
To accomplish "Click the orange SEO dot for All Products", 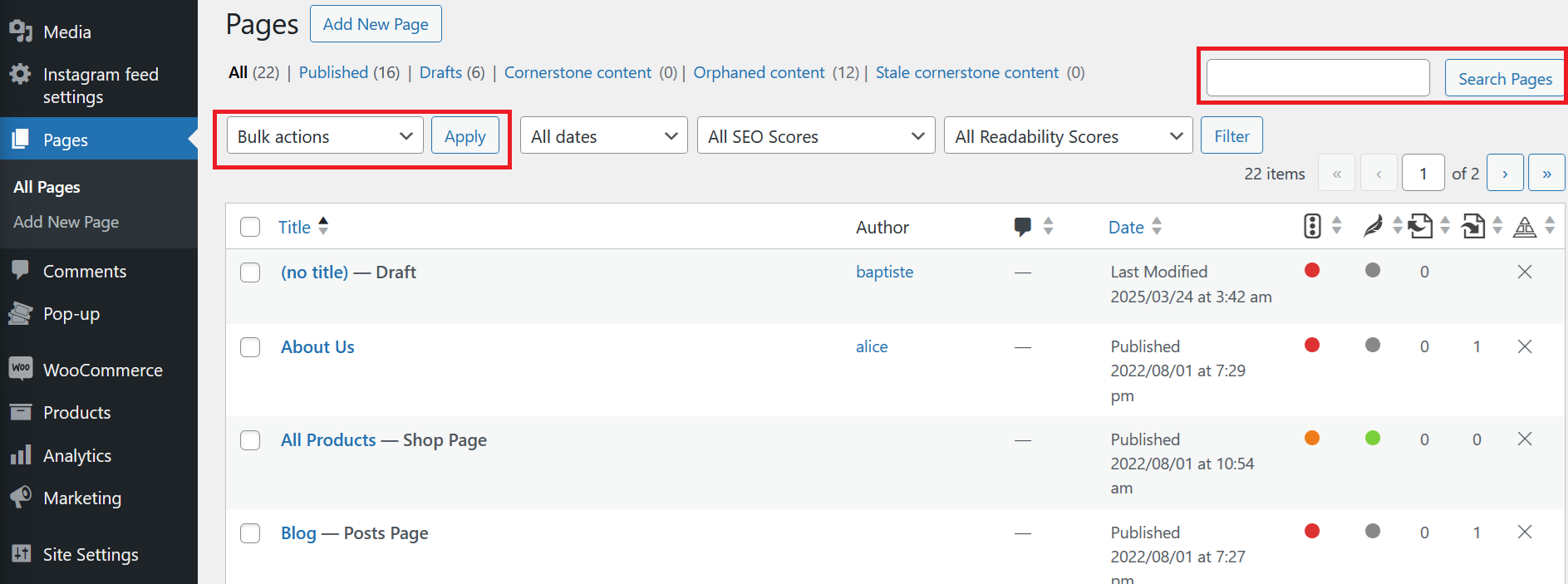I will 1312,438.
